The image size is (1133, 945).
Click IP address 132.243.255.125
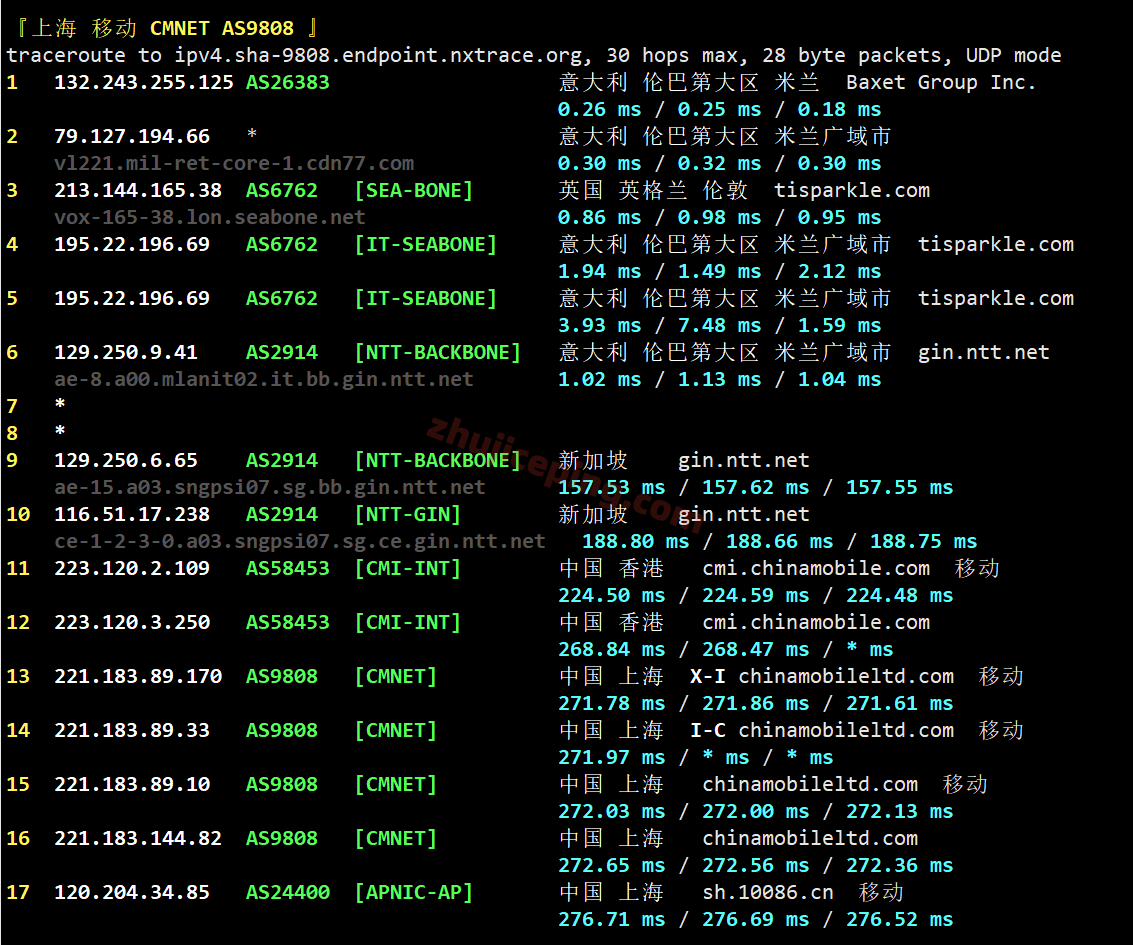(x=144, y=82)
